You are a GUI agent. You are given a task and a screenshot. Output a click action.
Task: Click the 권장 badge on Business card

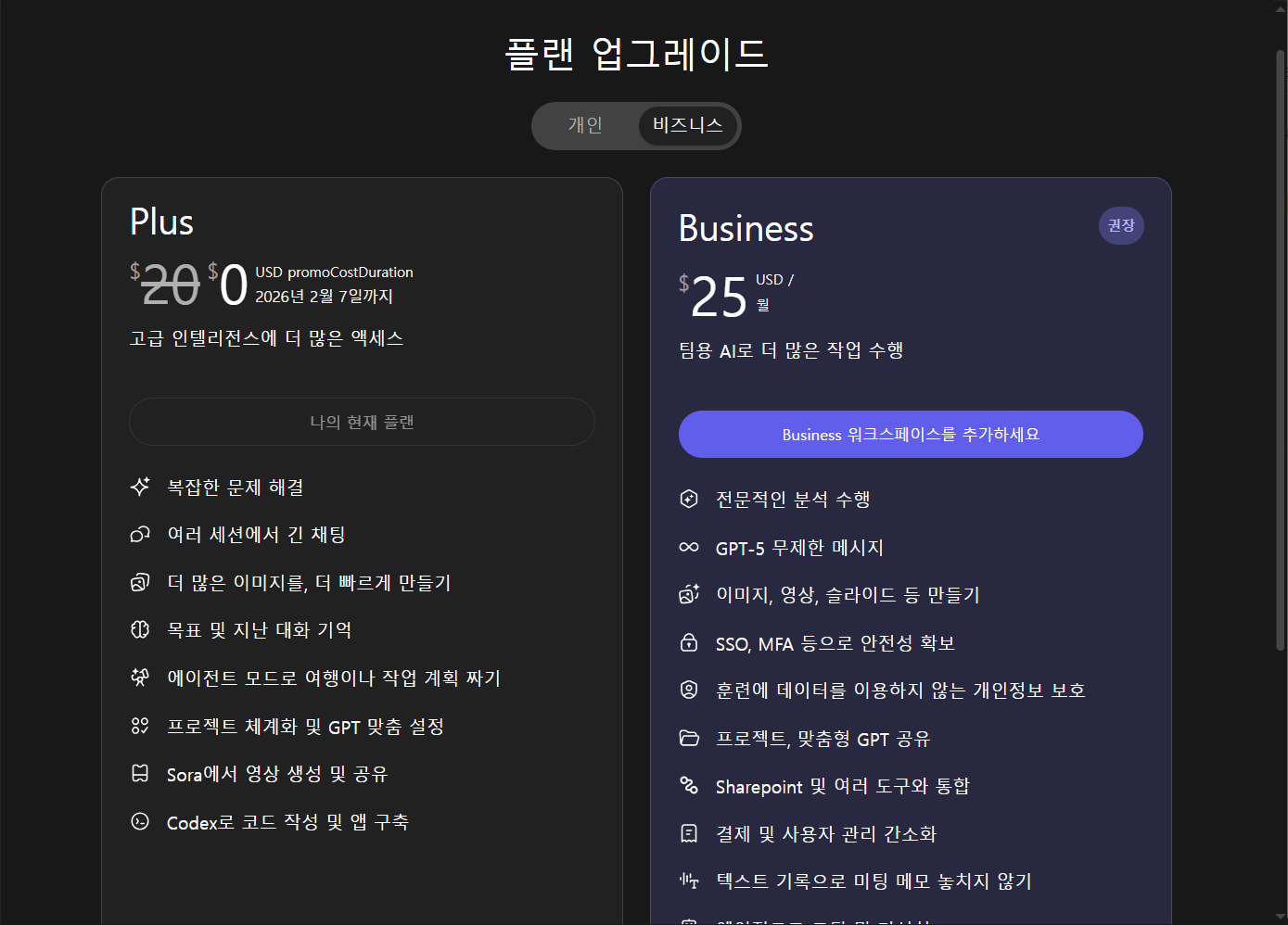point(1121,225)
